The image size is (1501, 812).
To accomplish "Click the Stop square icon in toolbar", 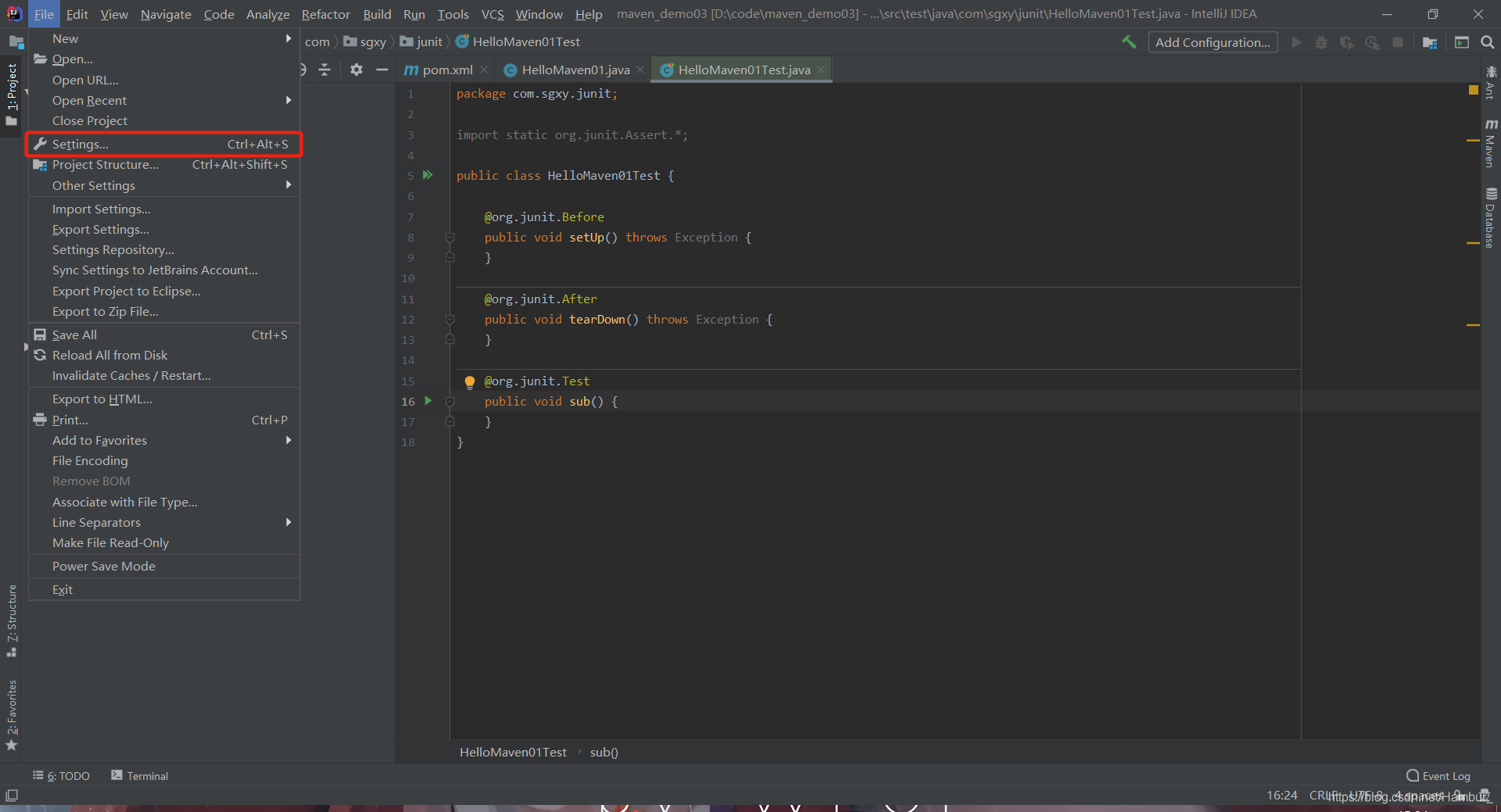I will click(1398, 42).
